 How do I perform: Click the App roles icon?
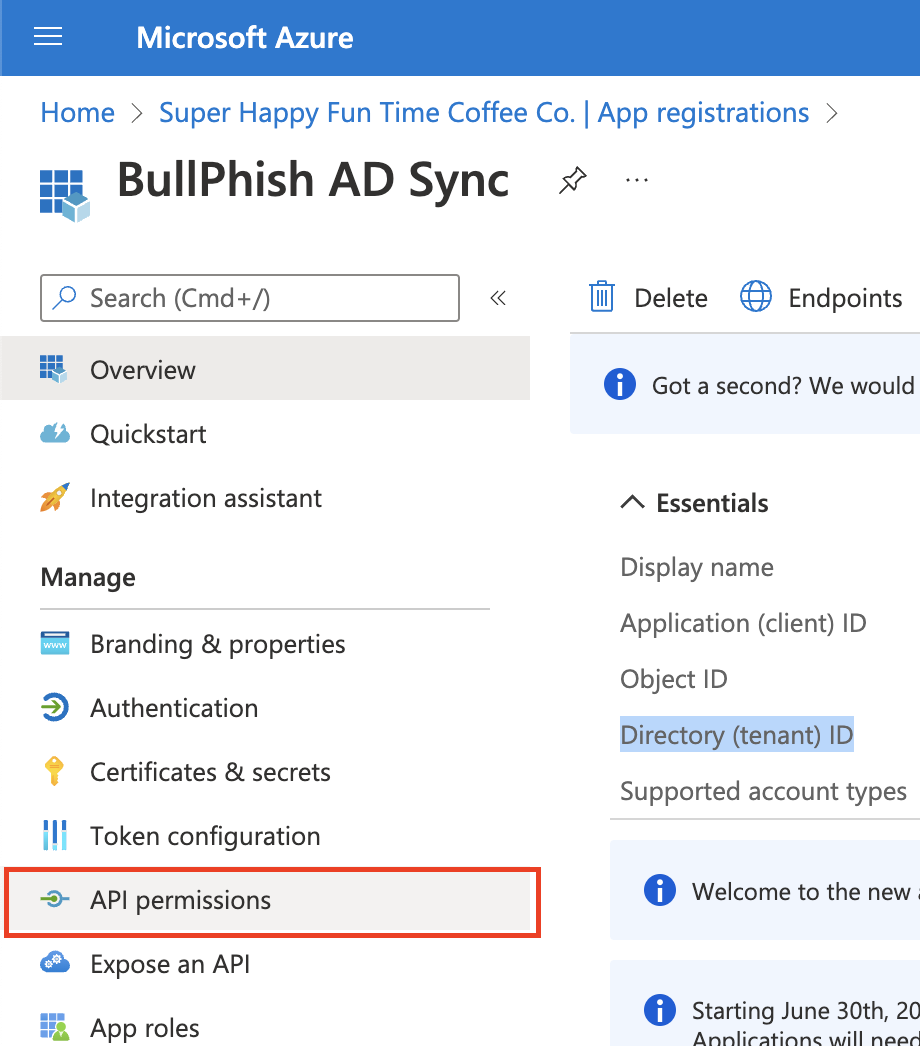coord(55,1027)
